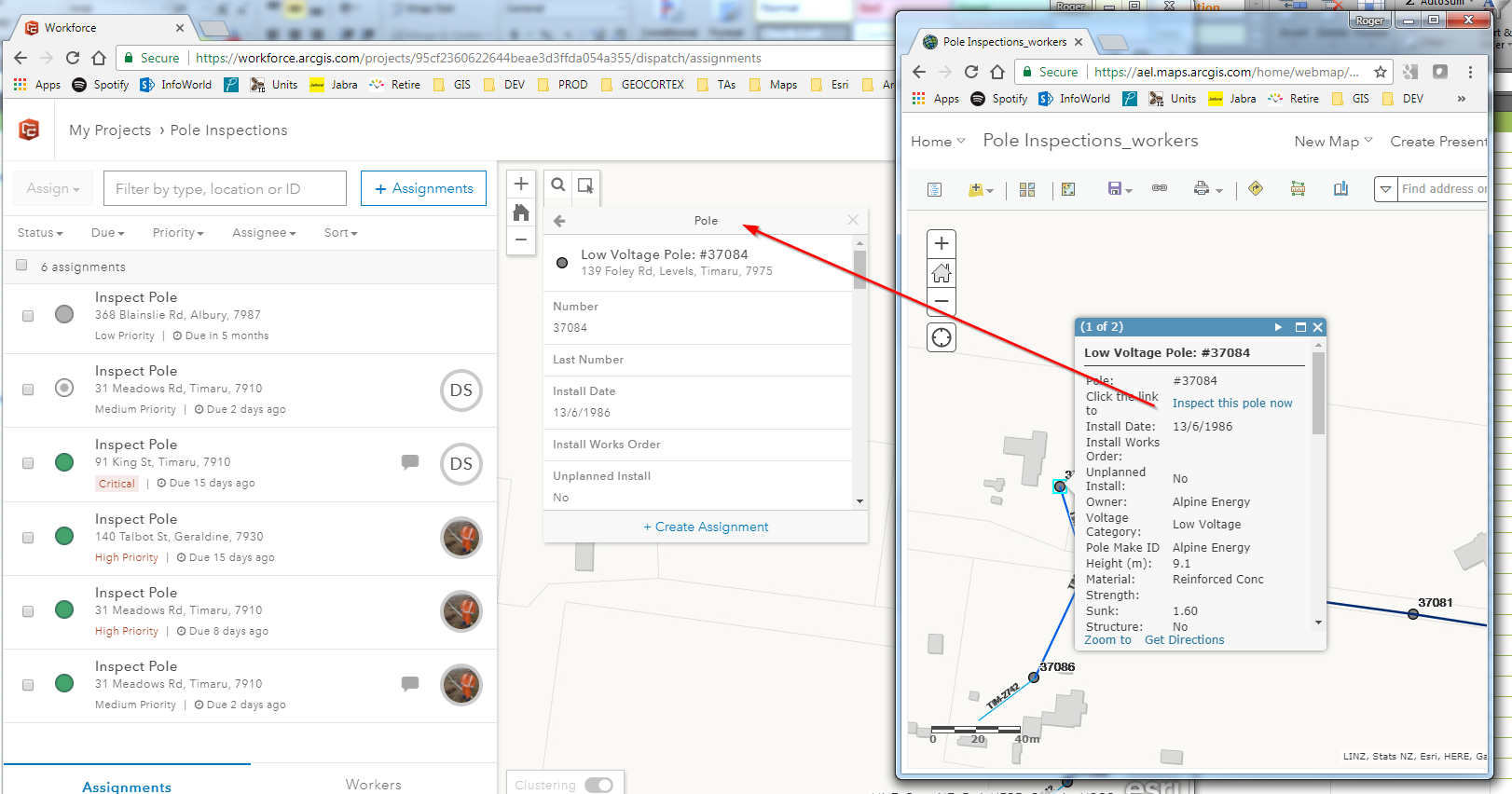Zoom in on the Workforce map

[x=521, y=184]
